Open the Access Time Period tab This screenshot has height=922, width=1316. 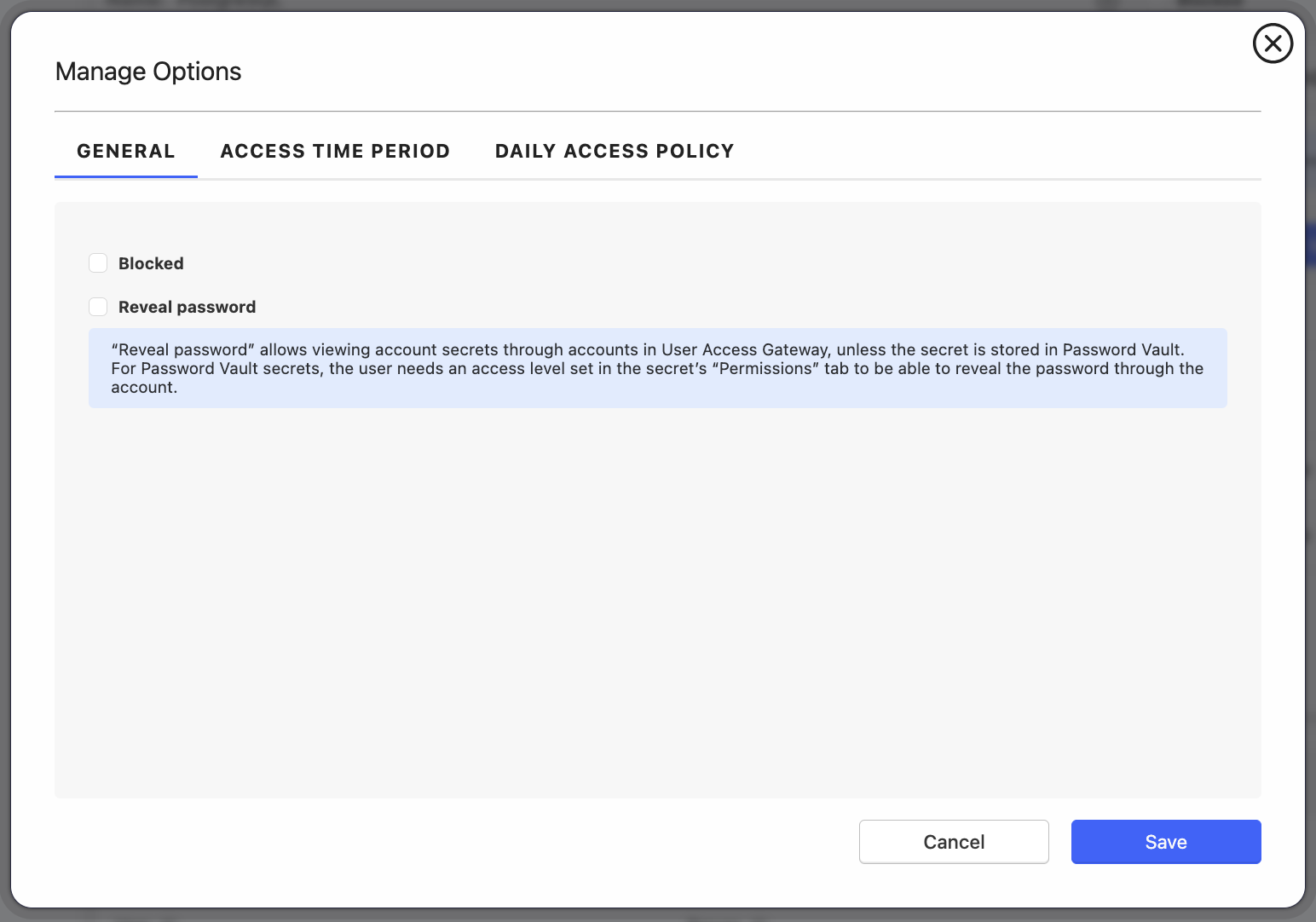pyautogui.click(x=335, y=151)
